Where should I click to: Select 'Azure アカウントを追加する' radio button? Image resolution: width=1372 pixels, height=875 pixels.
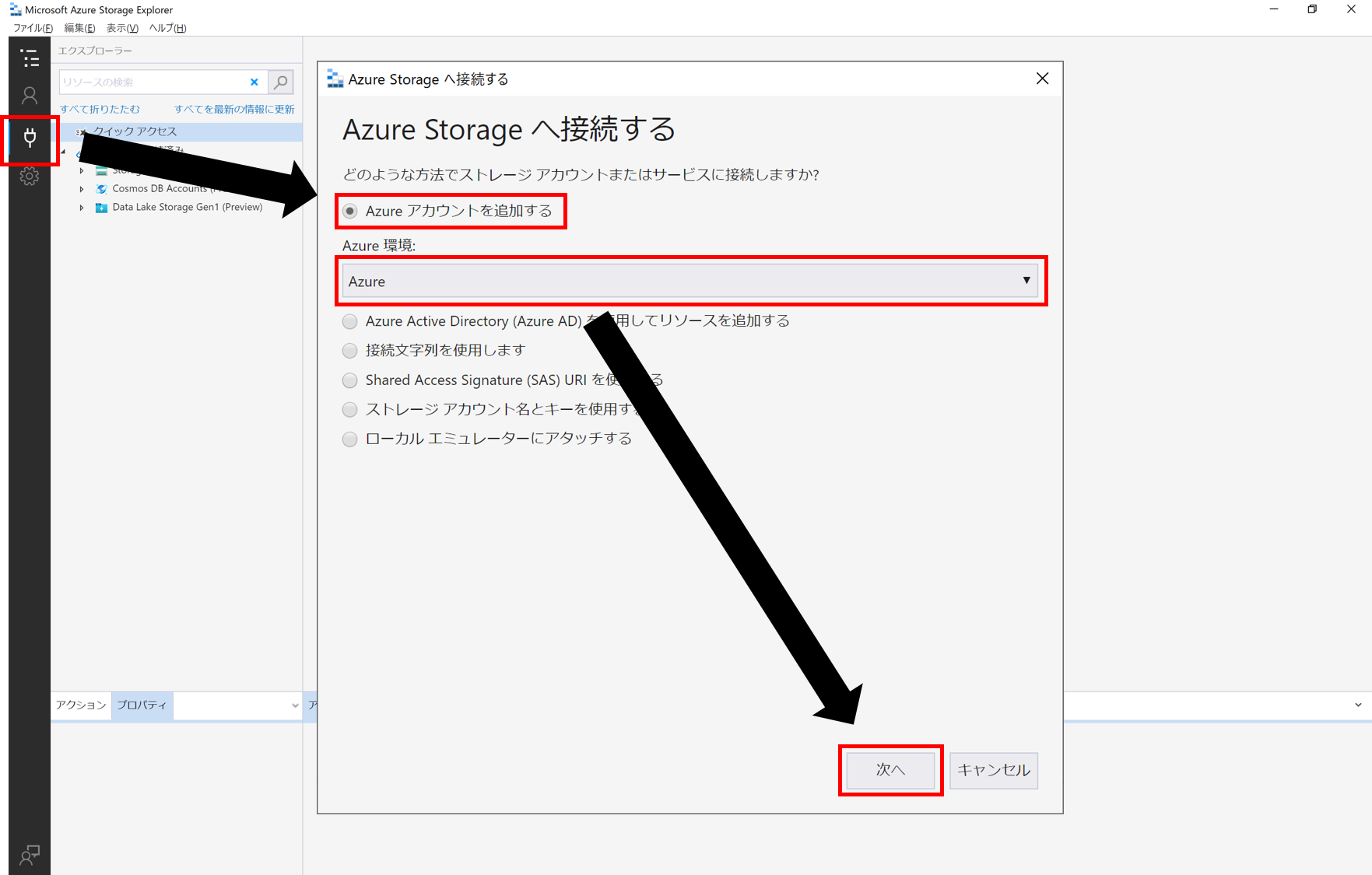coord(350,212)
